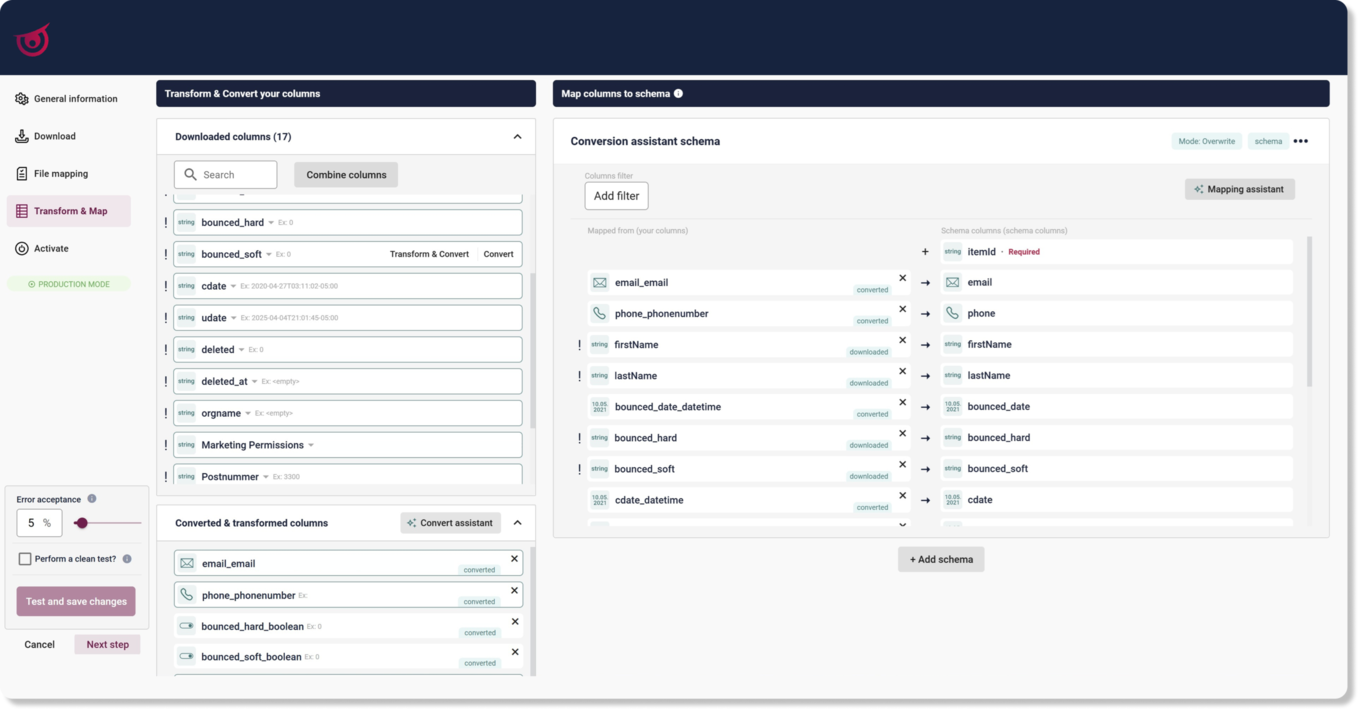Collapse Downloaded columns panel

click(x=517, y=137)
